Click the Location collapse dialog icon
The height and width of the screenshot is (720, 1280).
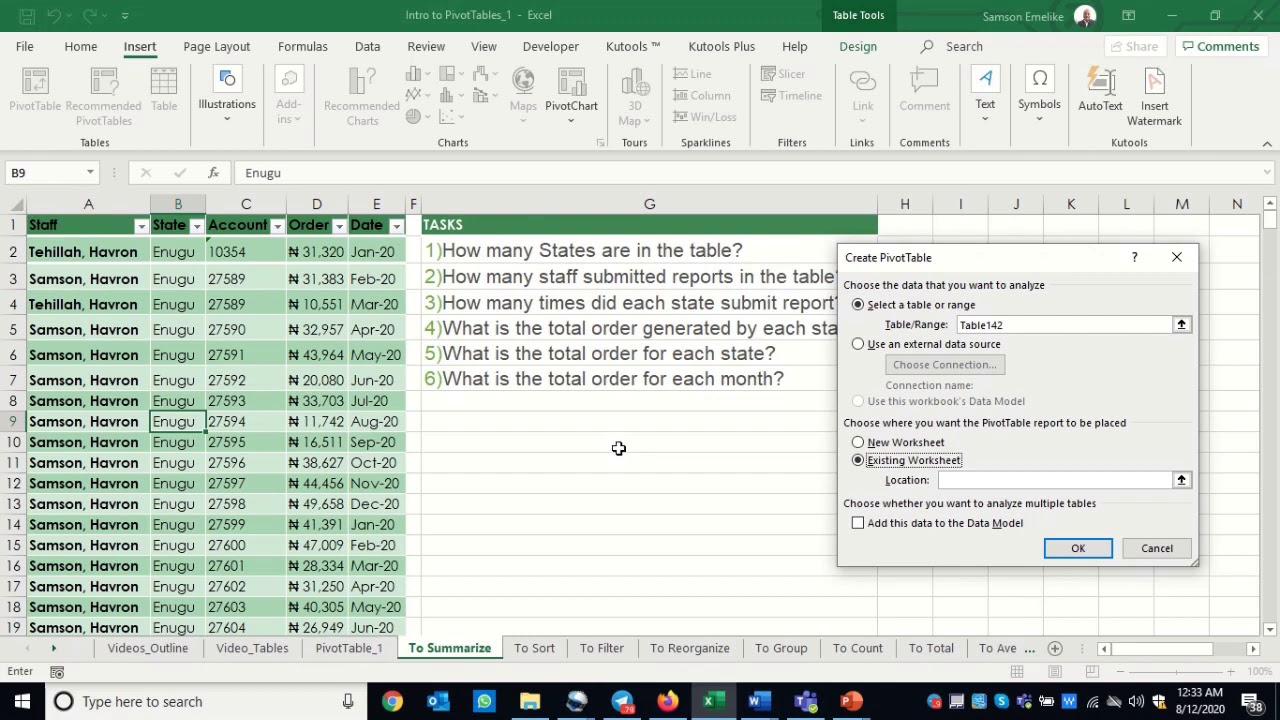coord(1181,480)
